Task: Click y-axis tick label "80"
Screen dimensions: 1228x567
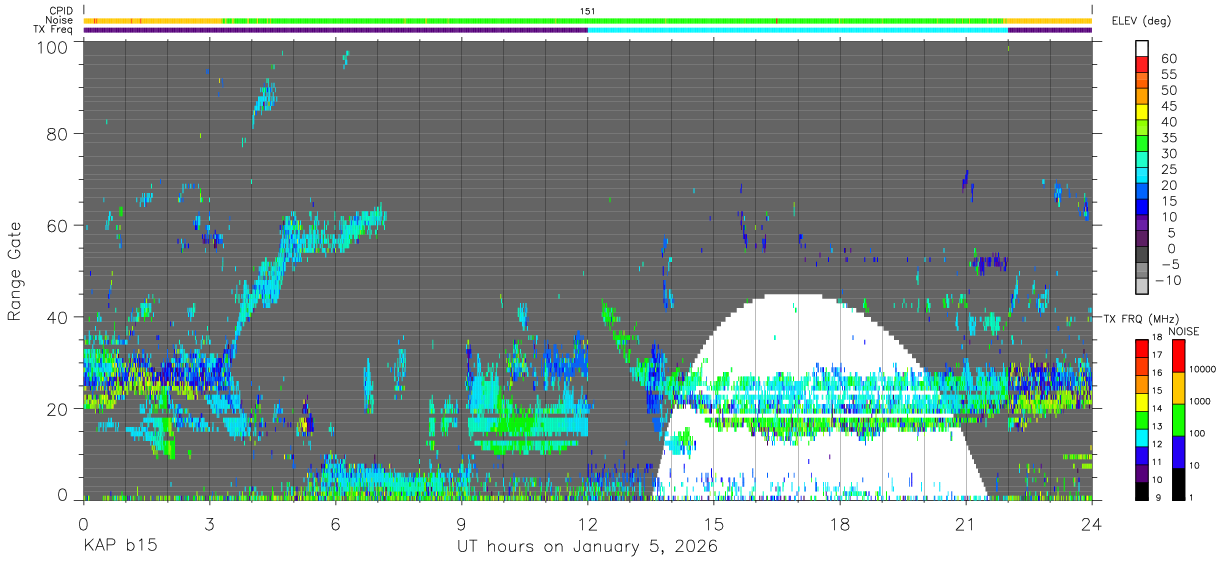Action: coord(59,133)
